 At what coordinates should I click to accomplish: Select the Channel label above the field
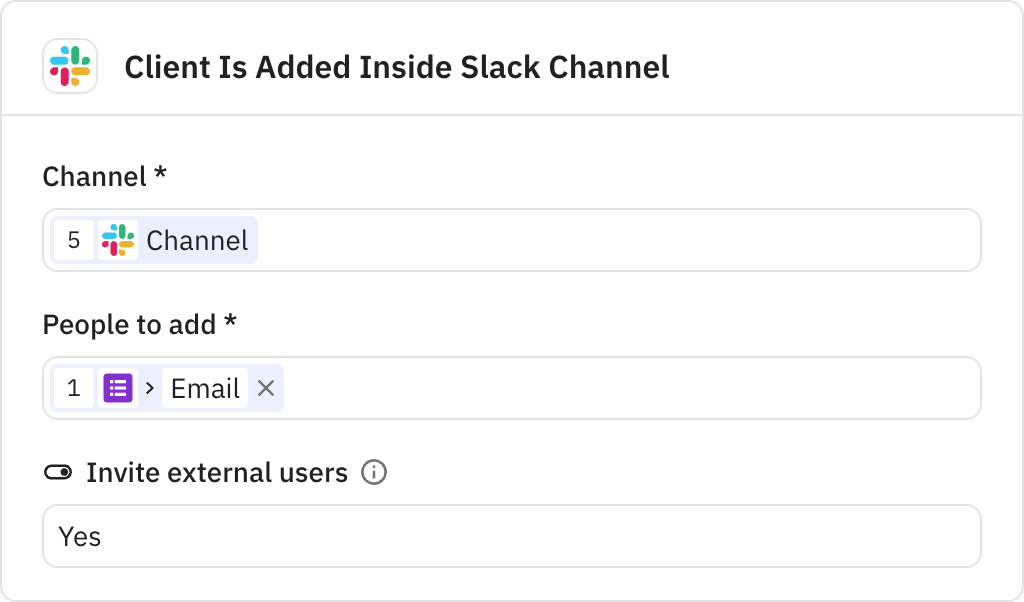[103, 177]
